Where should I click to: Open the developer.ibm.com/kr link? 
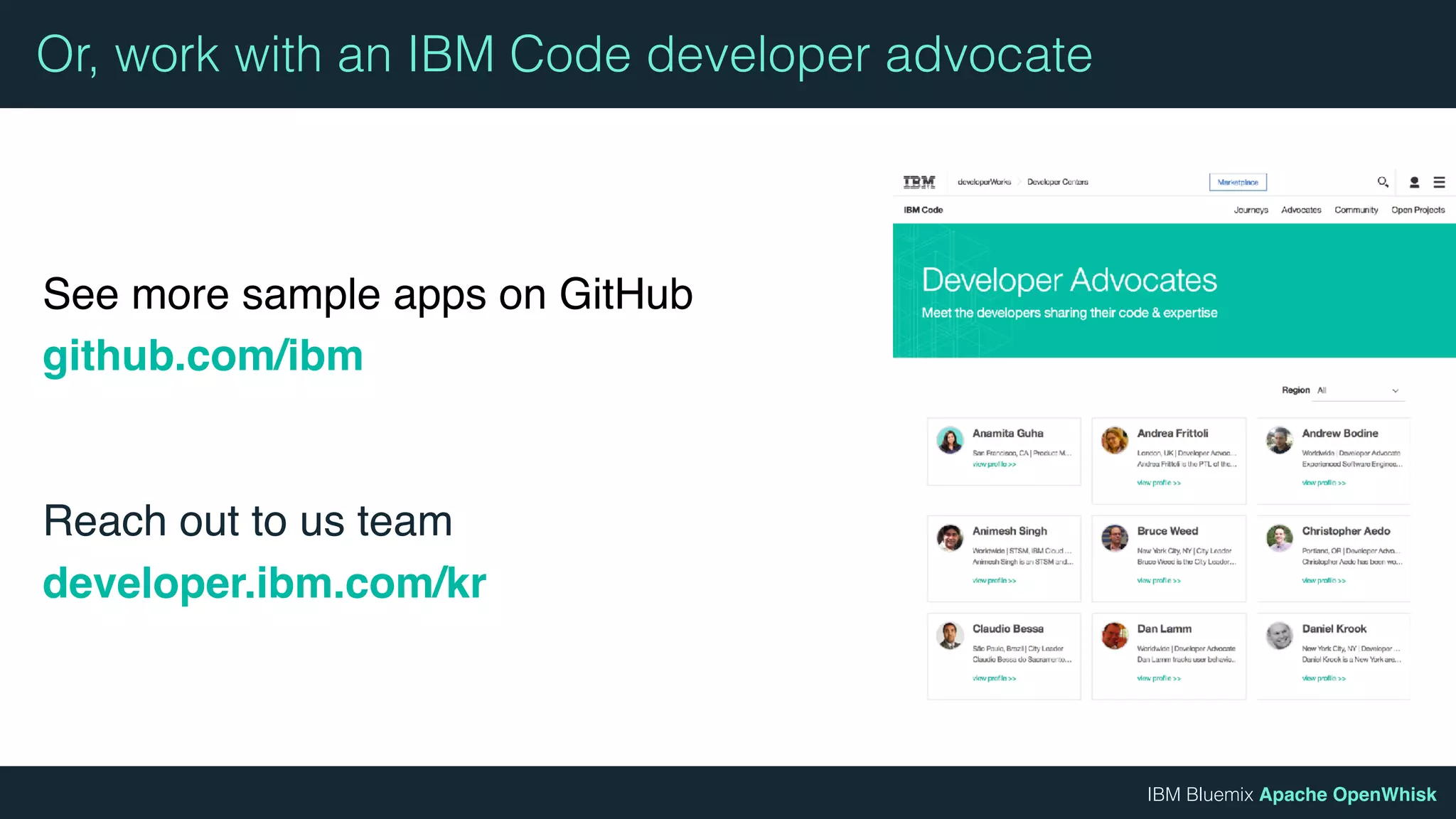264,582
